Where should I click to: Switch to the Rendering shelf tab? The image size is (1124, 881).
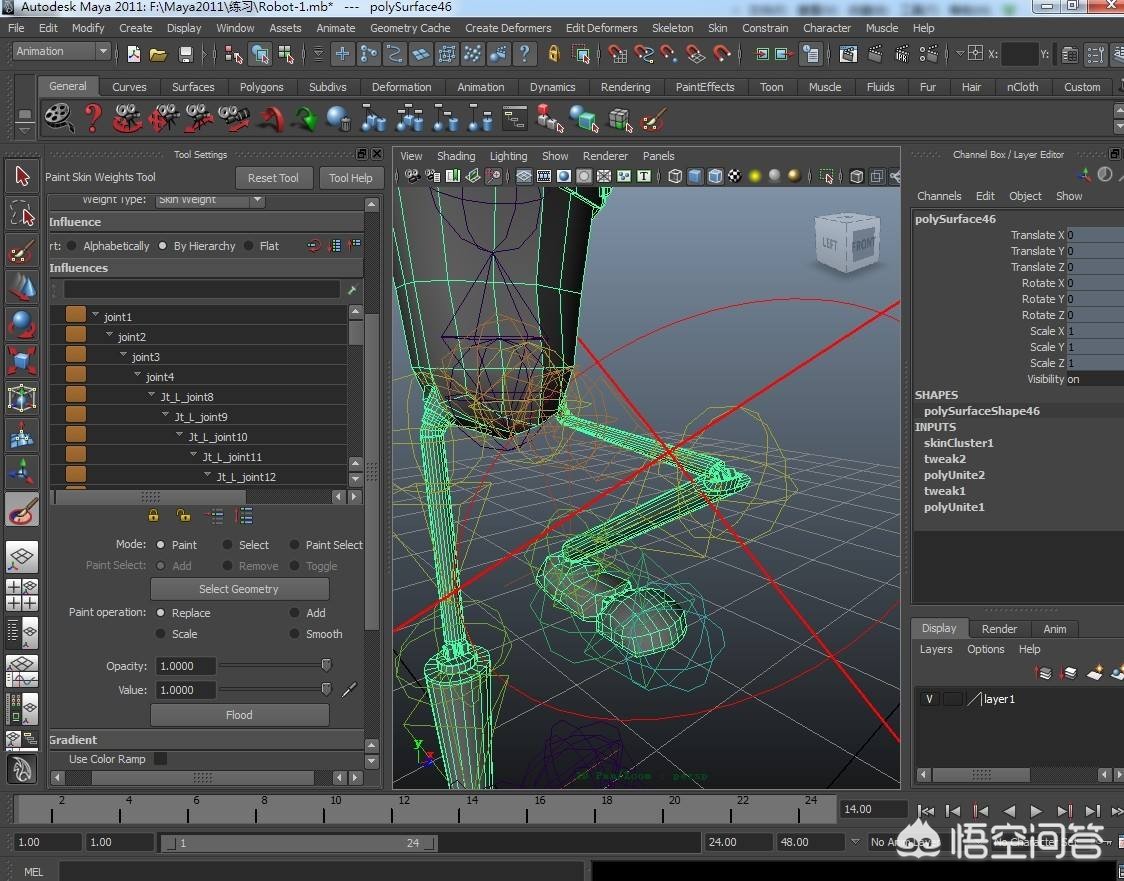(625, 87)
